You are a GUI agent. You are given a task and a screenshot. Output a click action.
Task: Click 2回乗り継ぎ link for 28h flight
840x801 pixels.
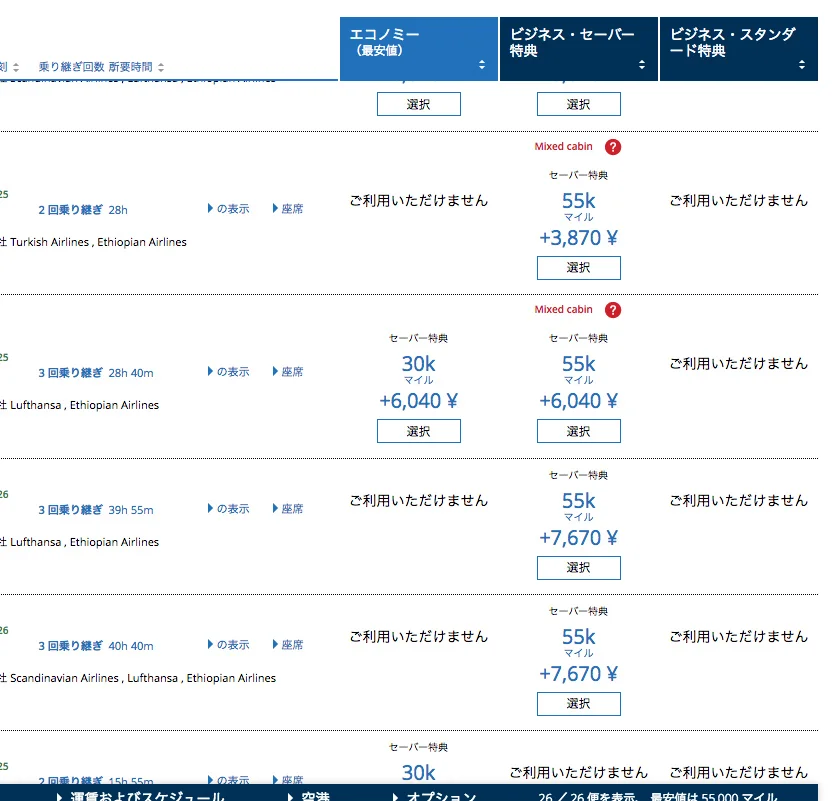pos(70,209)
